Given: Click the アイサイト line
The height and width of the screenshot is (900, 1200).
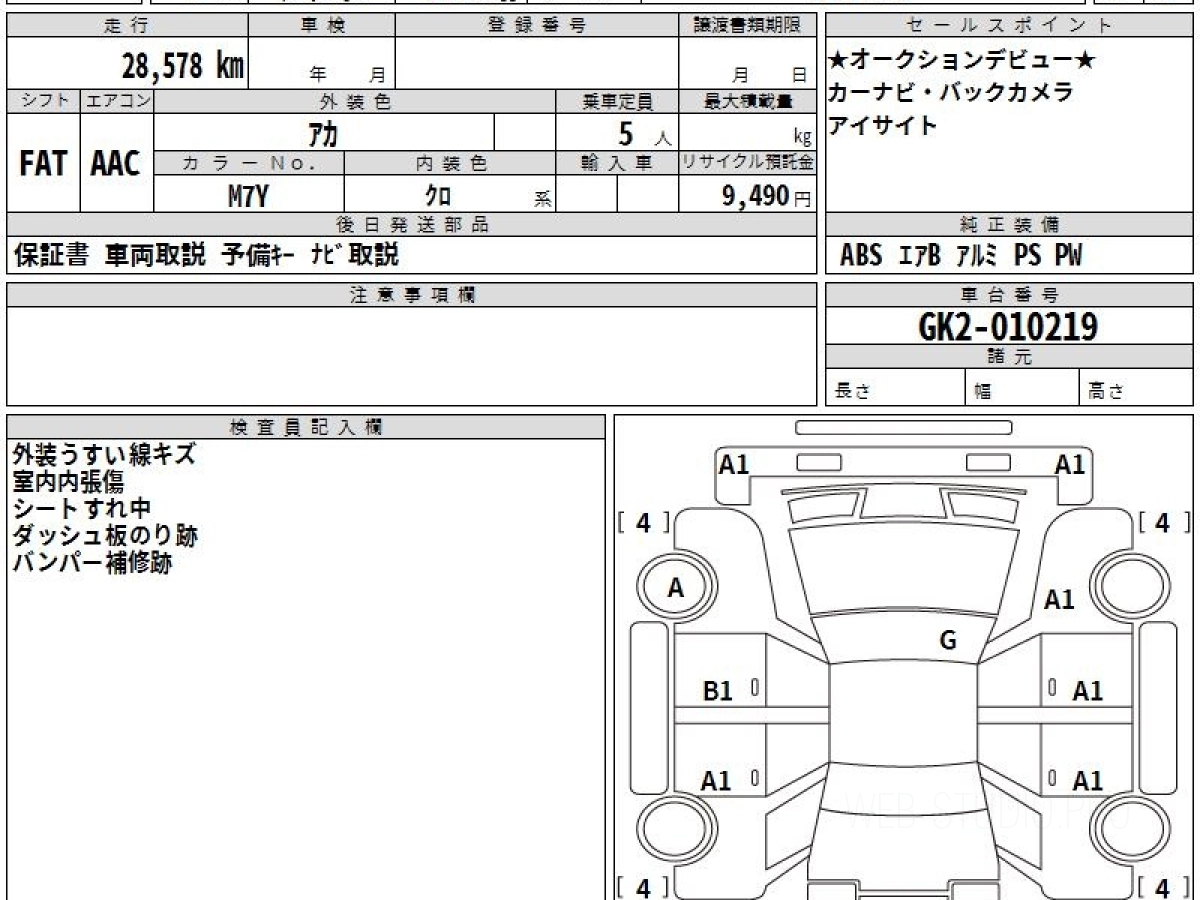Looking at the screenshot, I should pyautogui.click(x=883, y=125).
